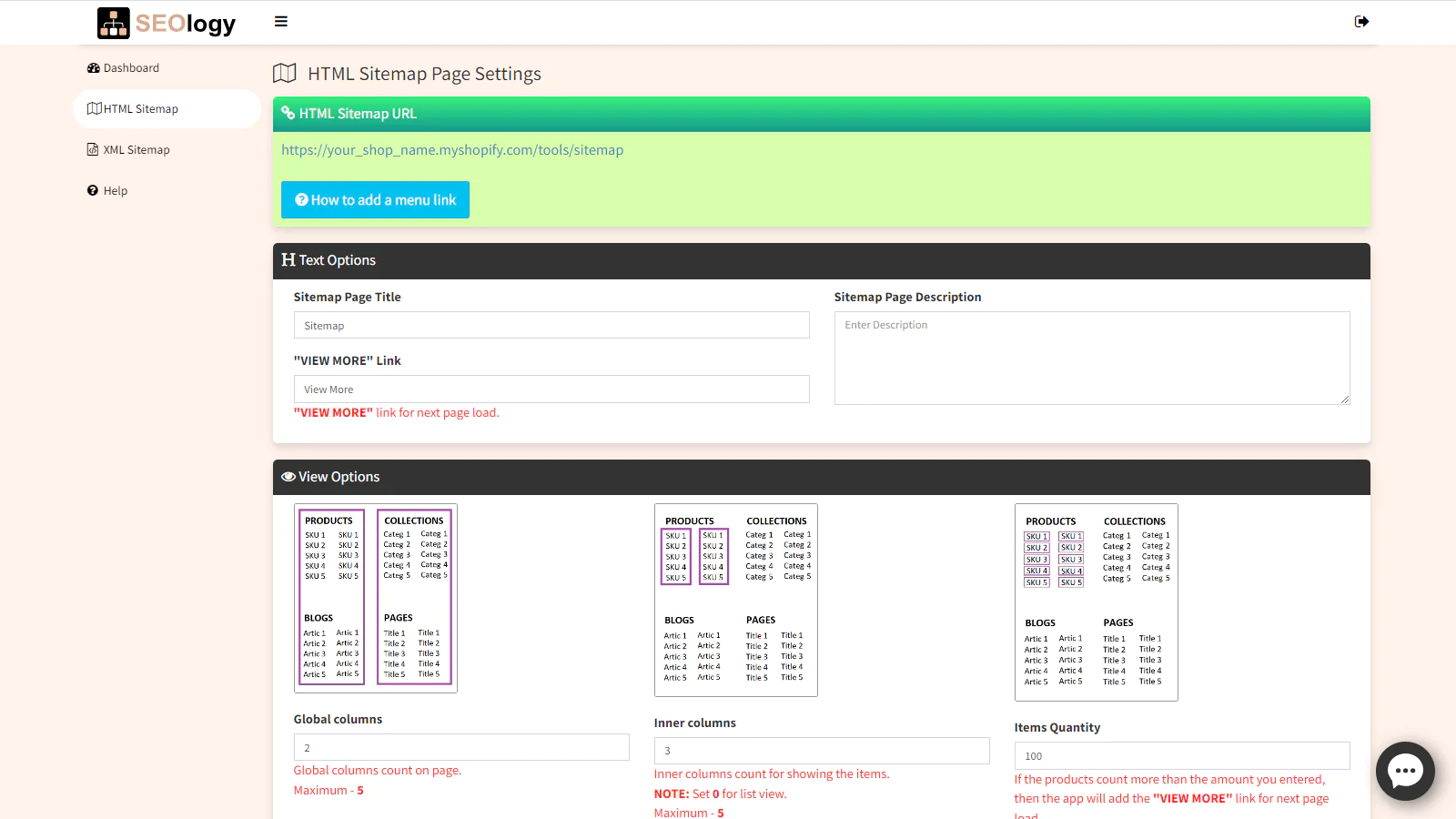1456x819 pixels.
Task: Click the Sitemap Page Description label
Action: click(907, 297)
